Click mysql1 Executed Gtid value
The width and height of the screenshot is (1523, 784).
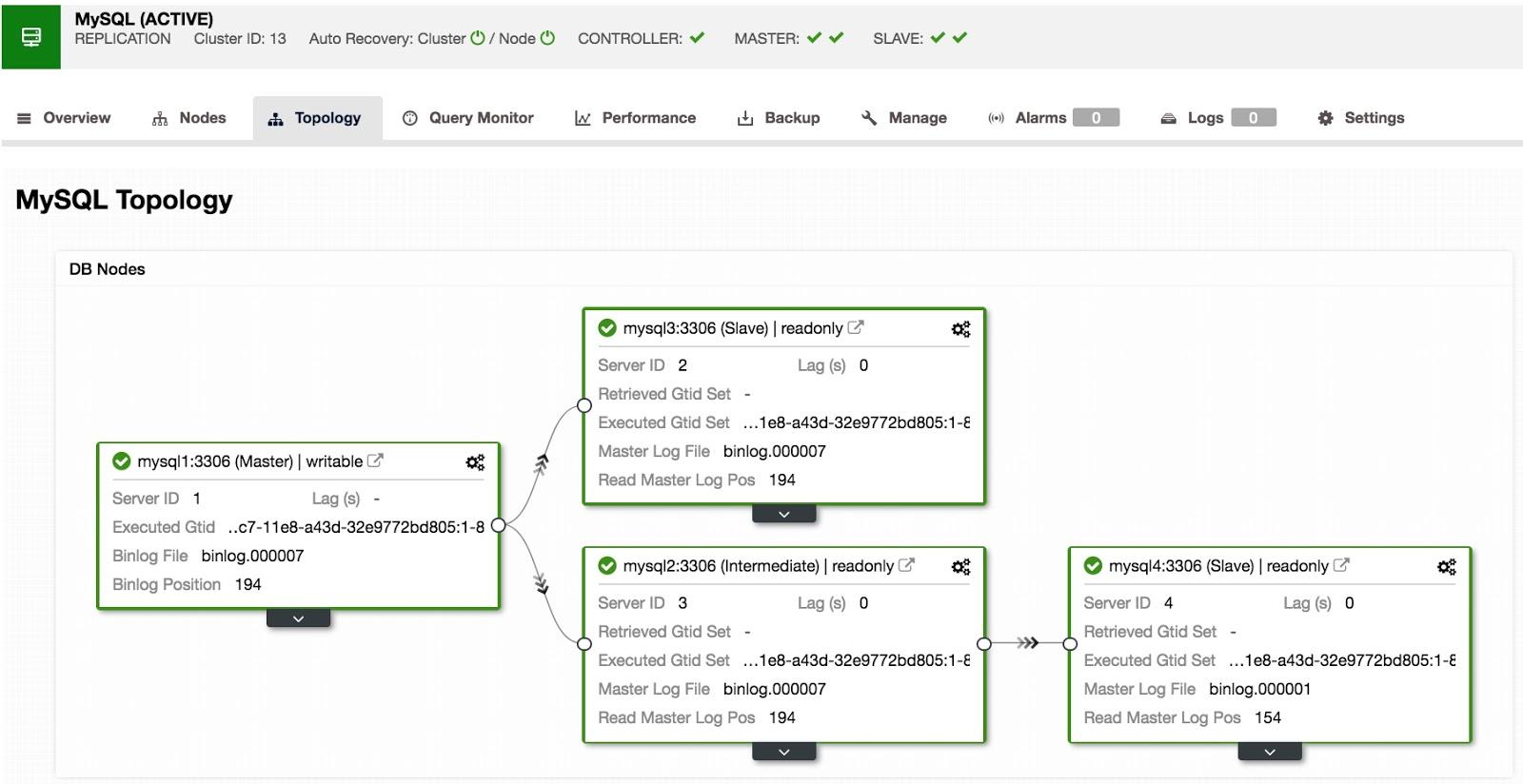pos(356,527)
